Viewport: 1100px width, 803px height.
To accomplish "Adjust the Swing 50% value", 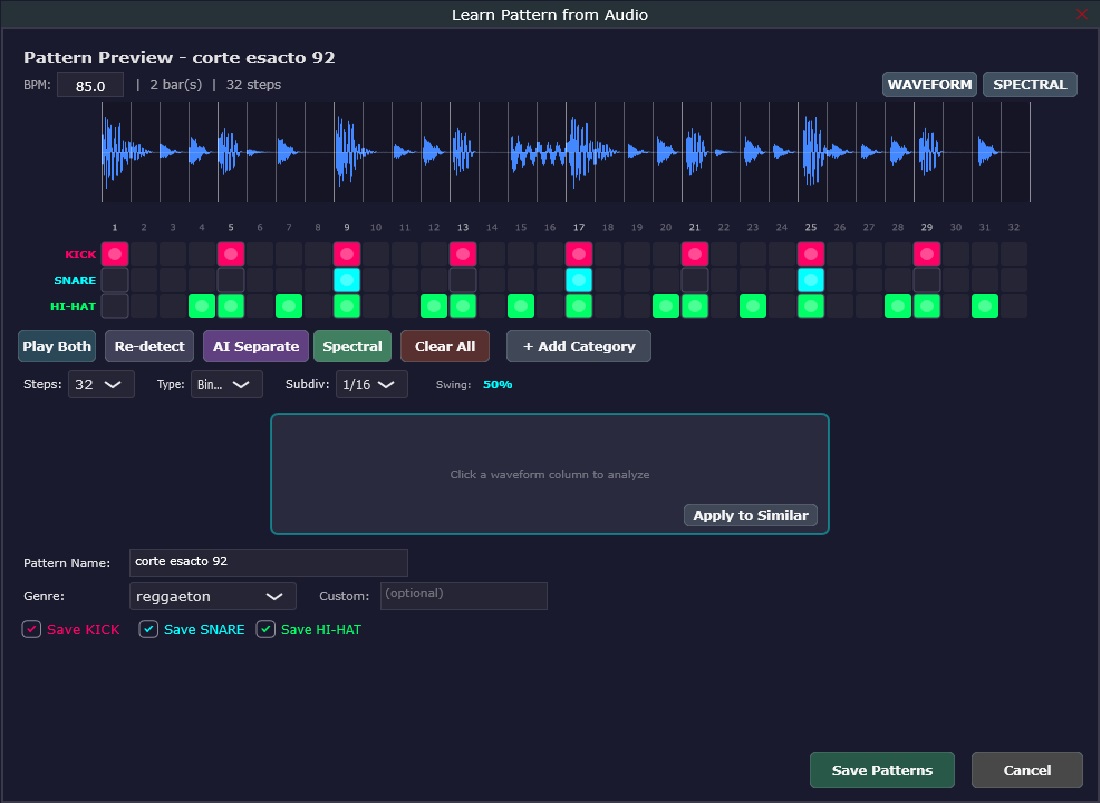I will (x=497, y=384).
